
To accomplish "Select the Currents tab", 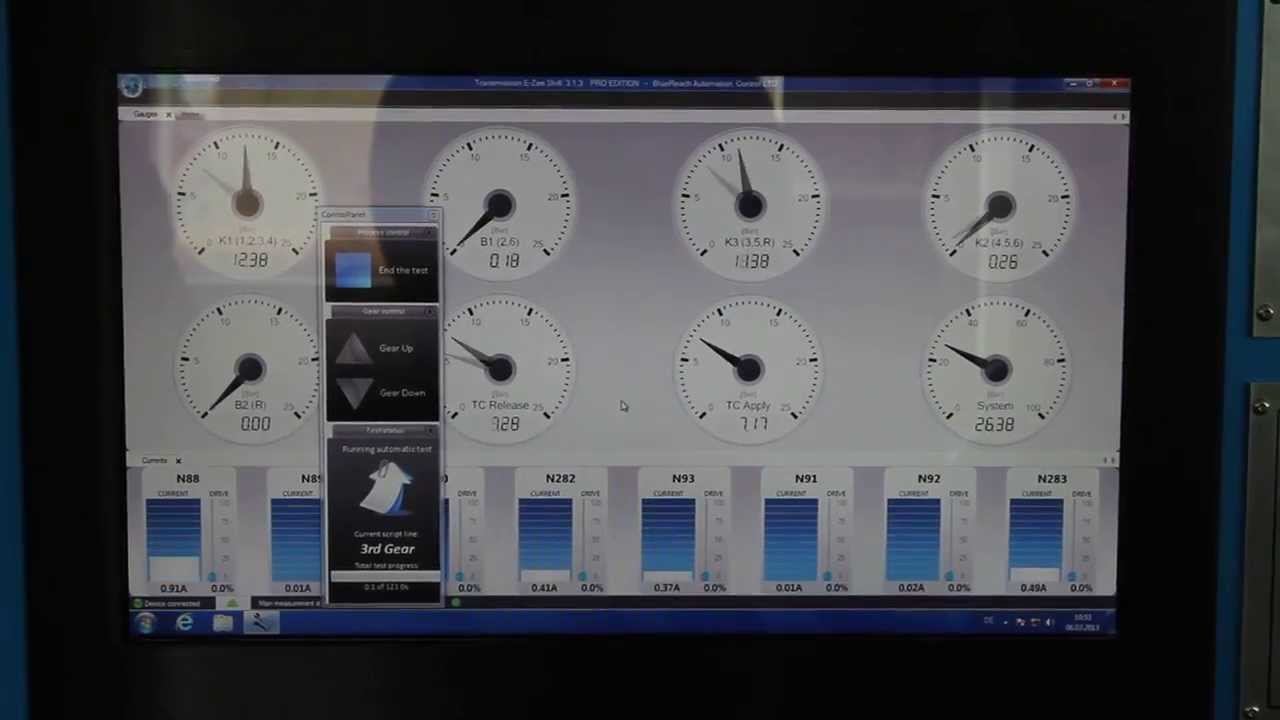I will [x=154, y=461].
